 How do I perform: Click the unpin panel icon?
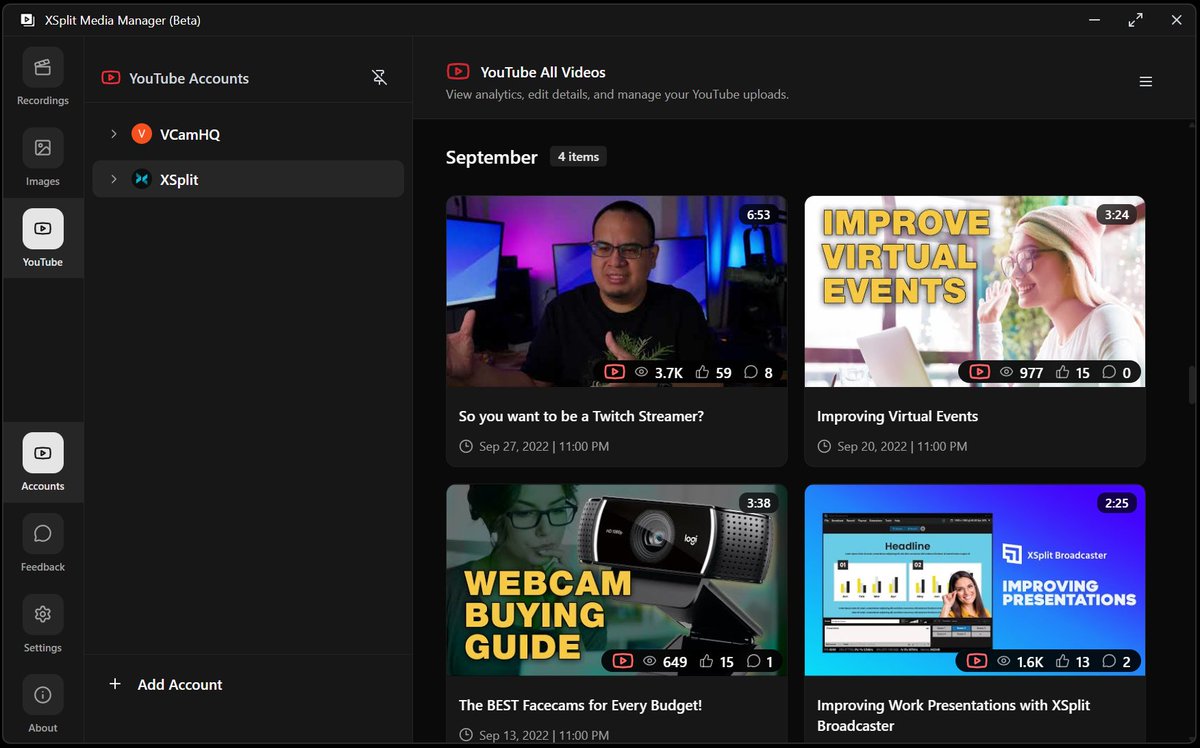[x=379, y=77]
